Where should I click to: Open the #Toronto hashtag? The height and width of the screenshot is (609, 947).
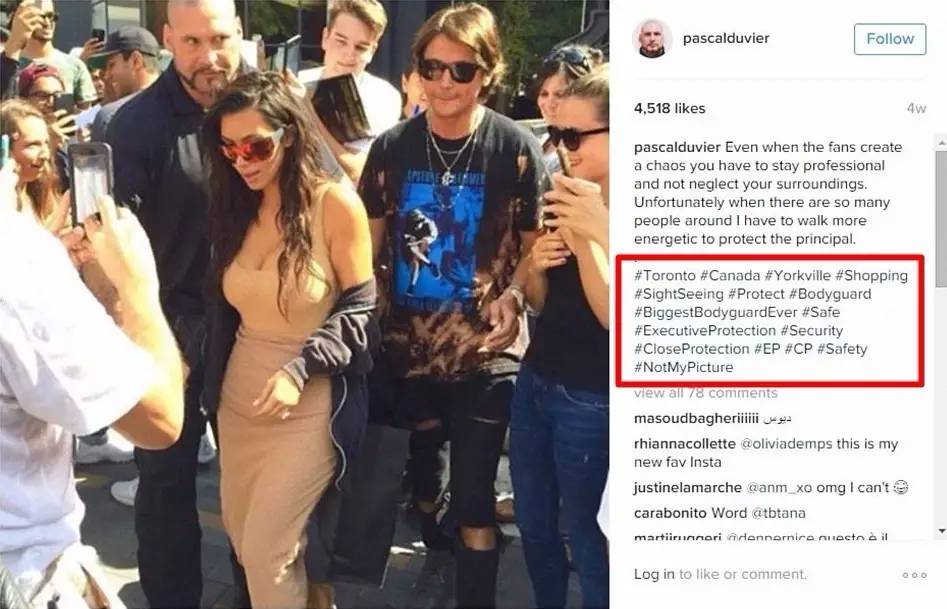[x=665, y=276]
